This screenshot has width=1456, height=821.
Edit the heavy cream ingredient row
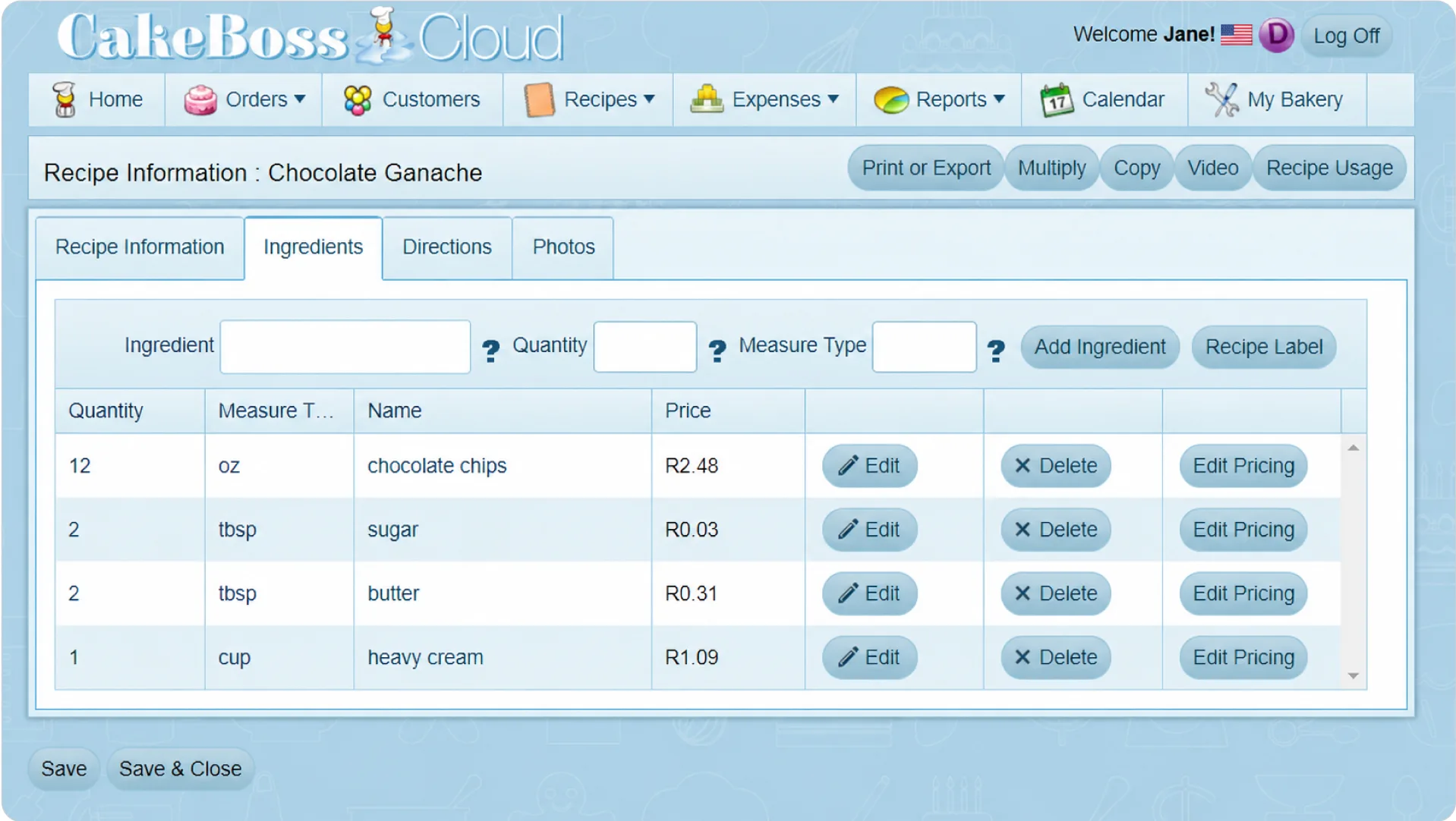point(869,657)
